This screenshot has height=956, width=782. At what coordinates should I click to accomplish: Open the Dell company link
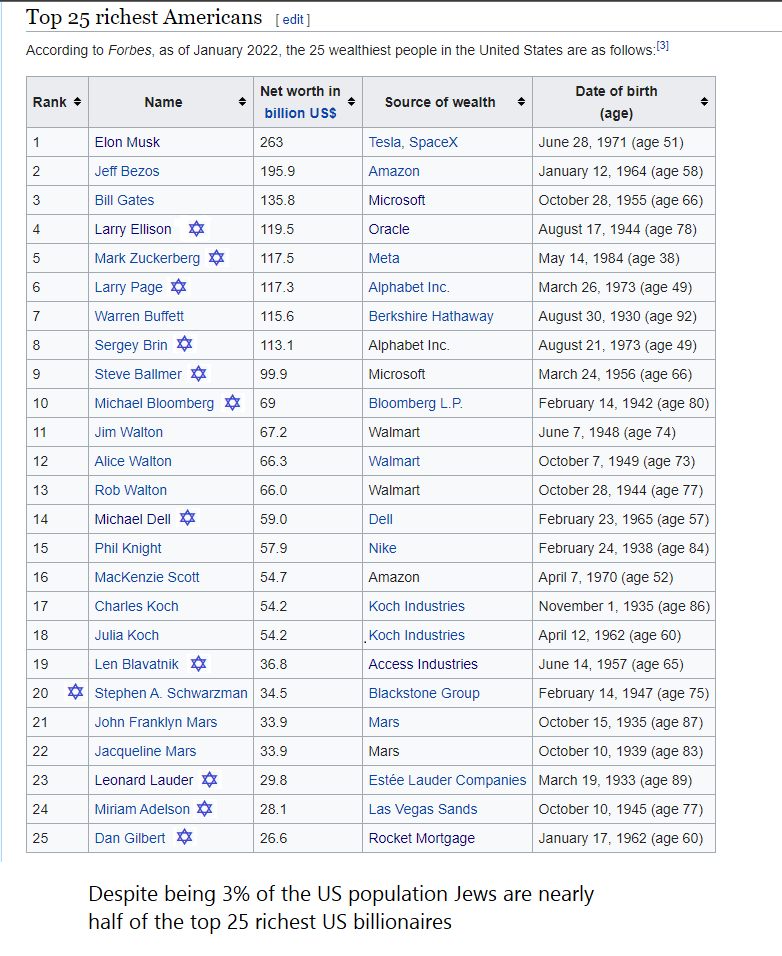pyautogui.click(x=380, y=519)
